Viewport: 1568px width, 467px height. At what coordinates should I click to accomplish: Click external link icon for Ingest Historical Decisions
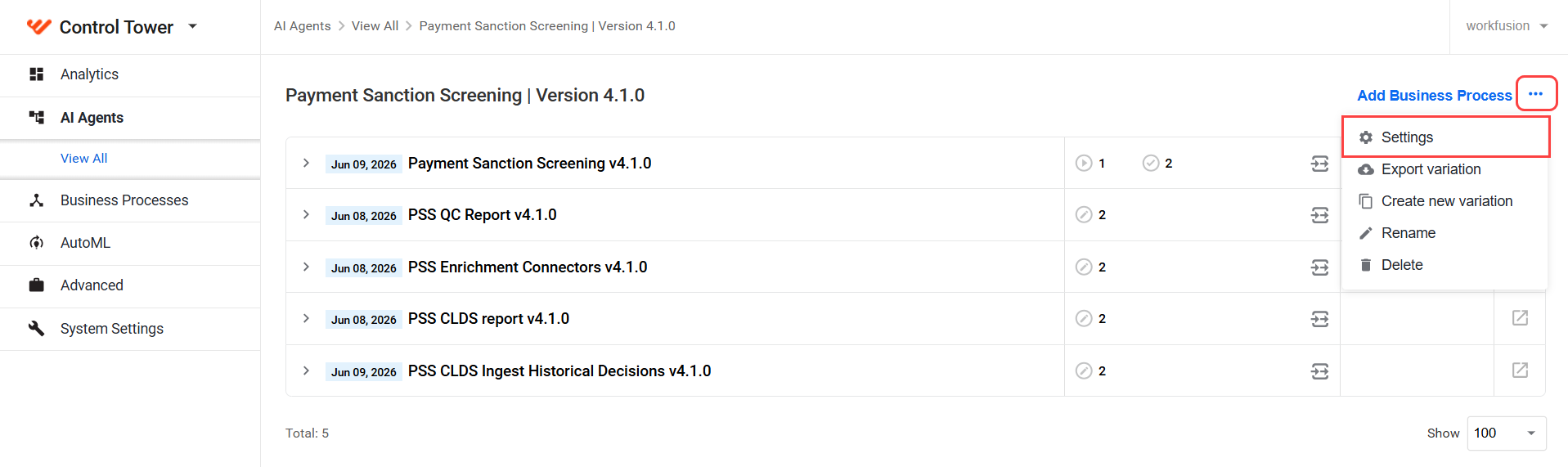coord(1520,370)
